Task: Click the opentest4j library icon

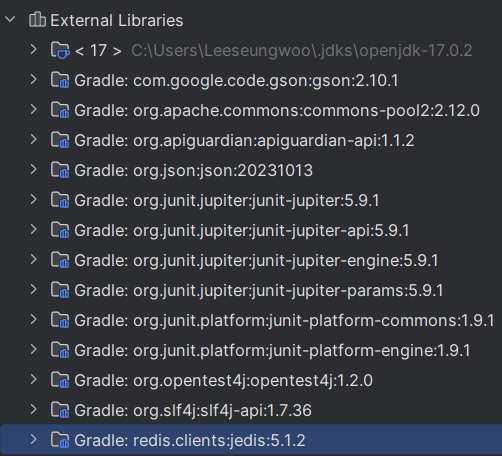Action: pyautogui.click(x=60, y=380)
